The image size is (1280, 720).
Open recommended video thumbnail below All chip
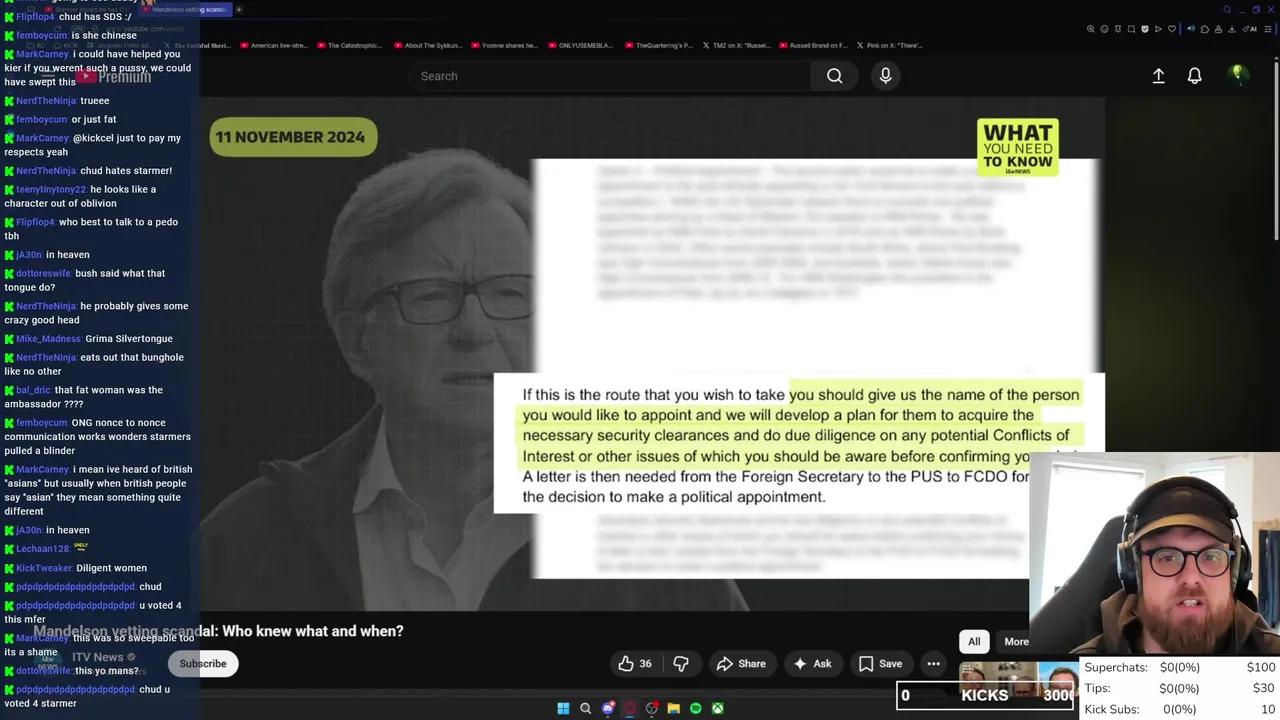(1019, 678)
